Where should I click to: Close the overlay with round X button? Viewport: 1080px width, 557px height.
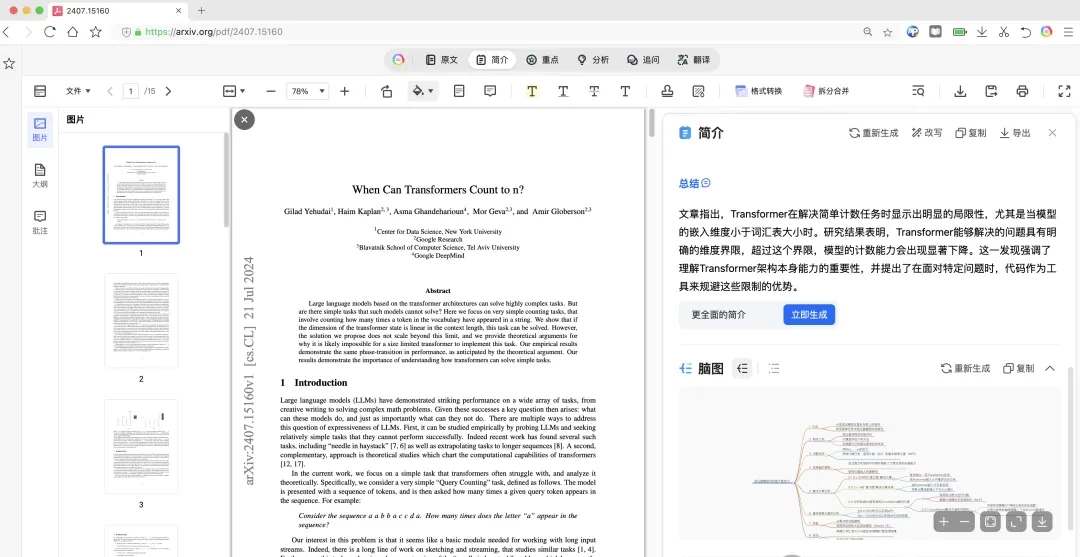click(x=245, y=119)
